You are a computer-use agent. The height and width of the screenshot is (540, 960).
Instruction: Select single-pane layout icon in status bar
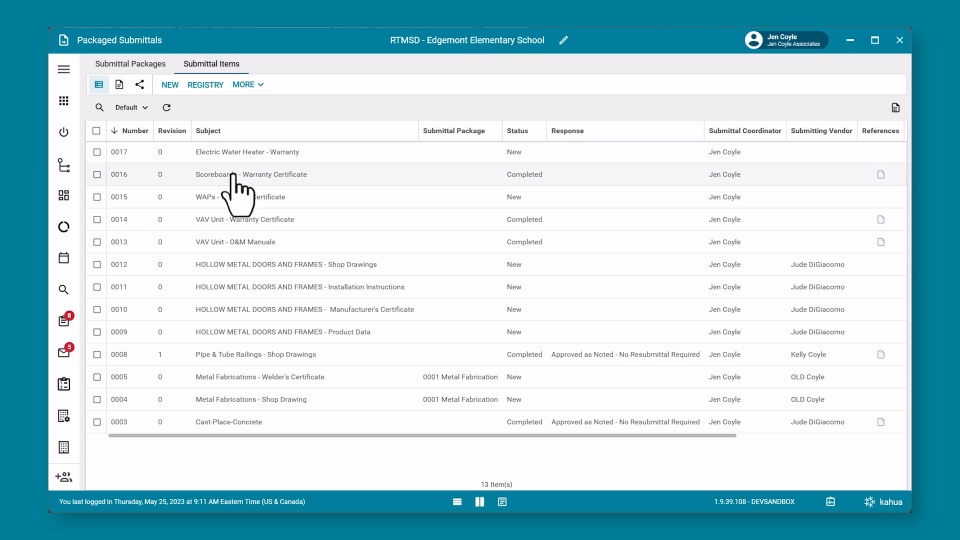click(457, 501)
